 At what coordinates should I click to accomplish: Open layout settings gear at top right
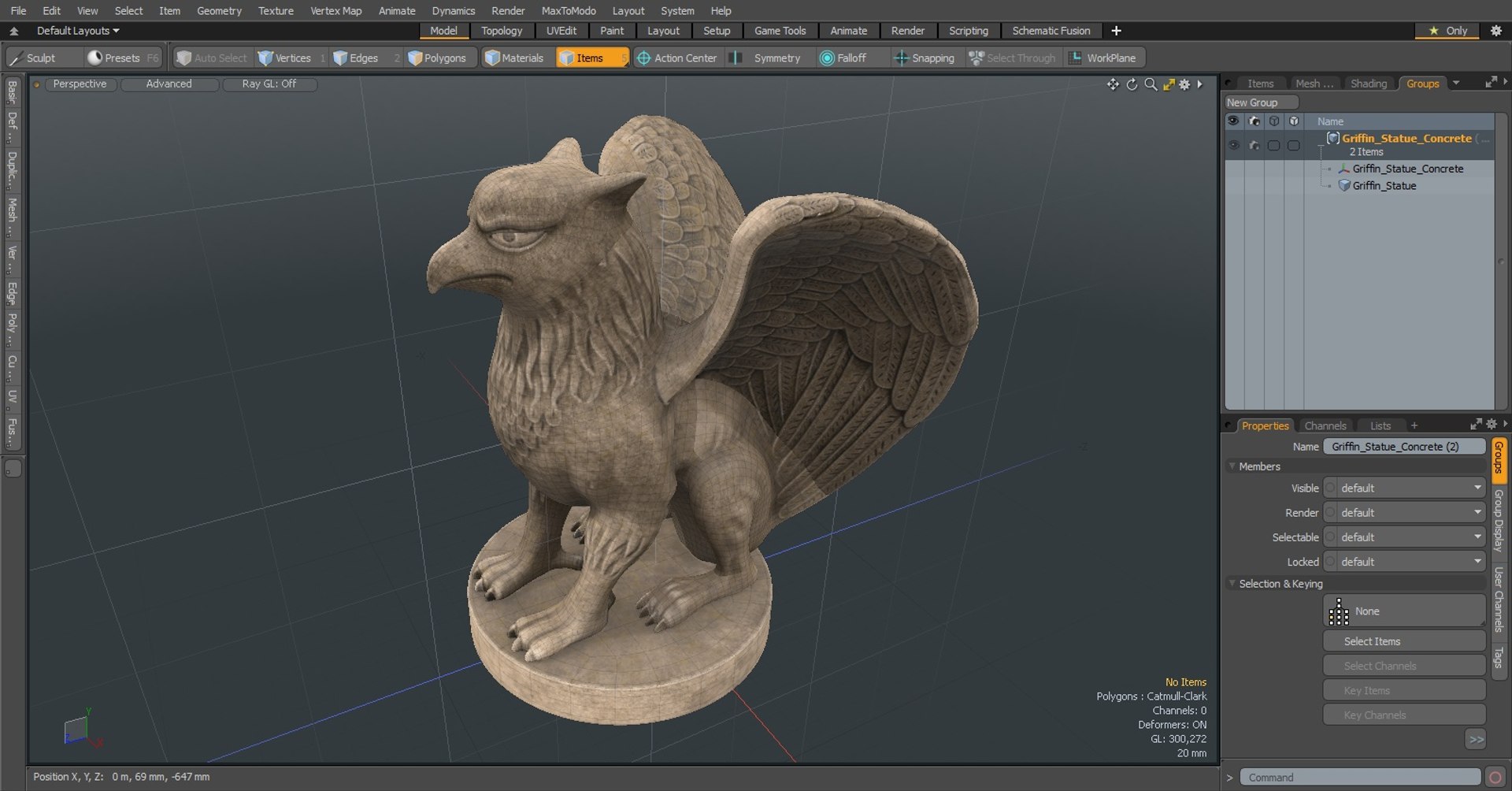pos(1496,31)
